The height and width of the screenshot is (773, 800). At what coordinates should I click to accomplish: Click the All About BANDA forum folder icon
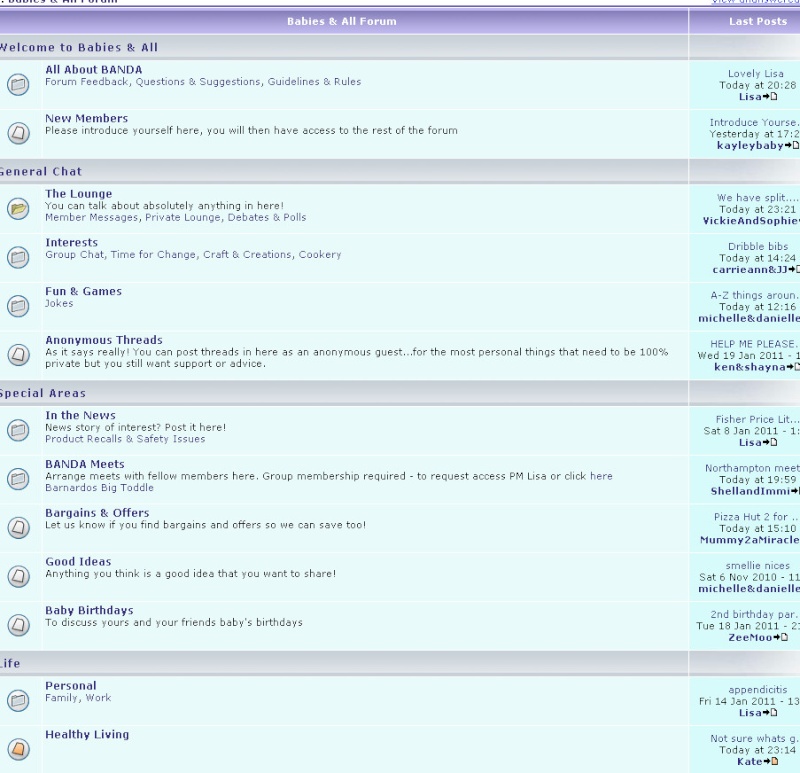click(18, 84)
